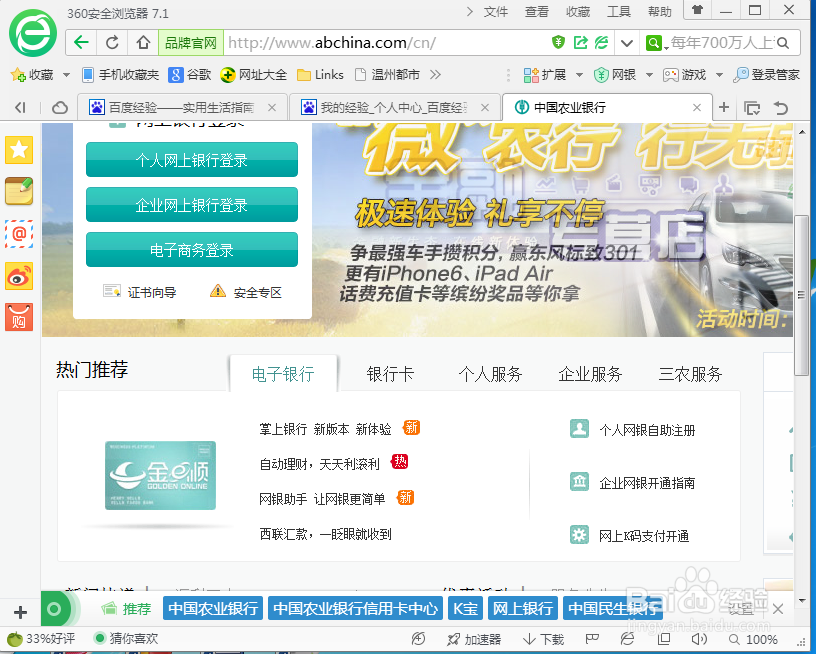Open 企业网银开通指南 link
Image resolution: width=816 pixels, height=654 pixels.
647,483
